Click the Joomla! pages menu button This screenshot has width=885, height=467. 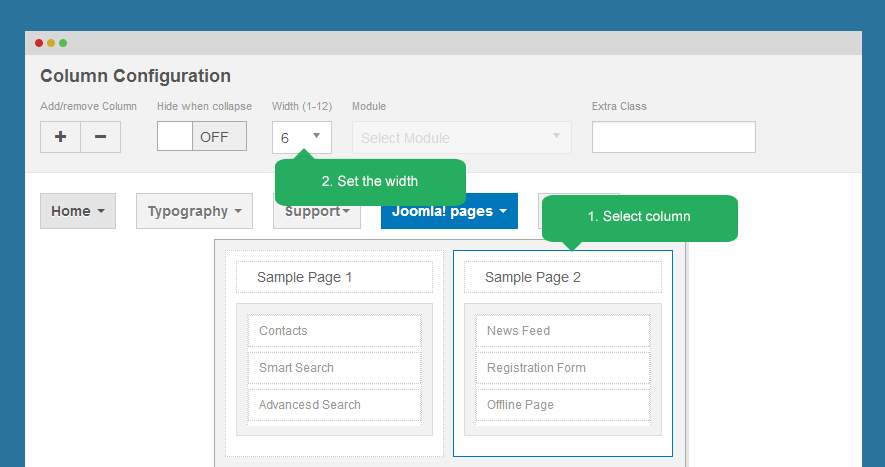[x=449, y=211]
